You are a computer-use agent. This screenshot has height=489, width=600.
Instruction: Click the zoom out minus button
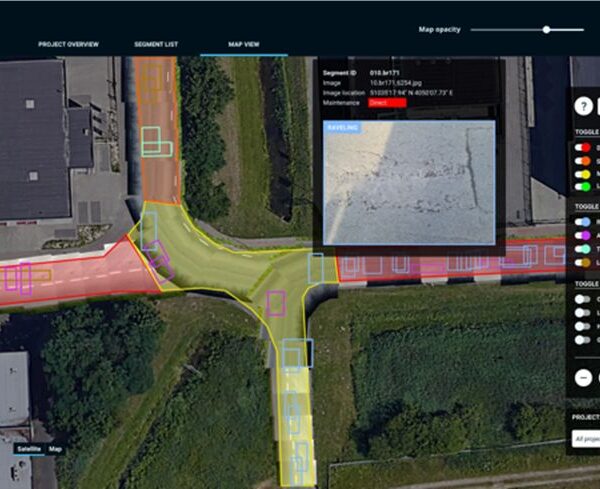coord(583,378)
